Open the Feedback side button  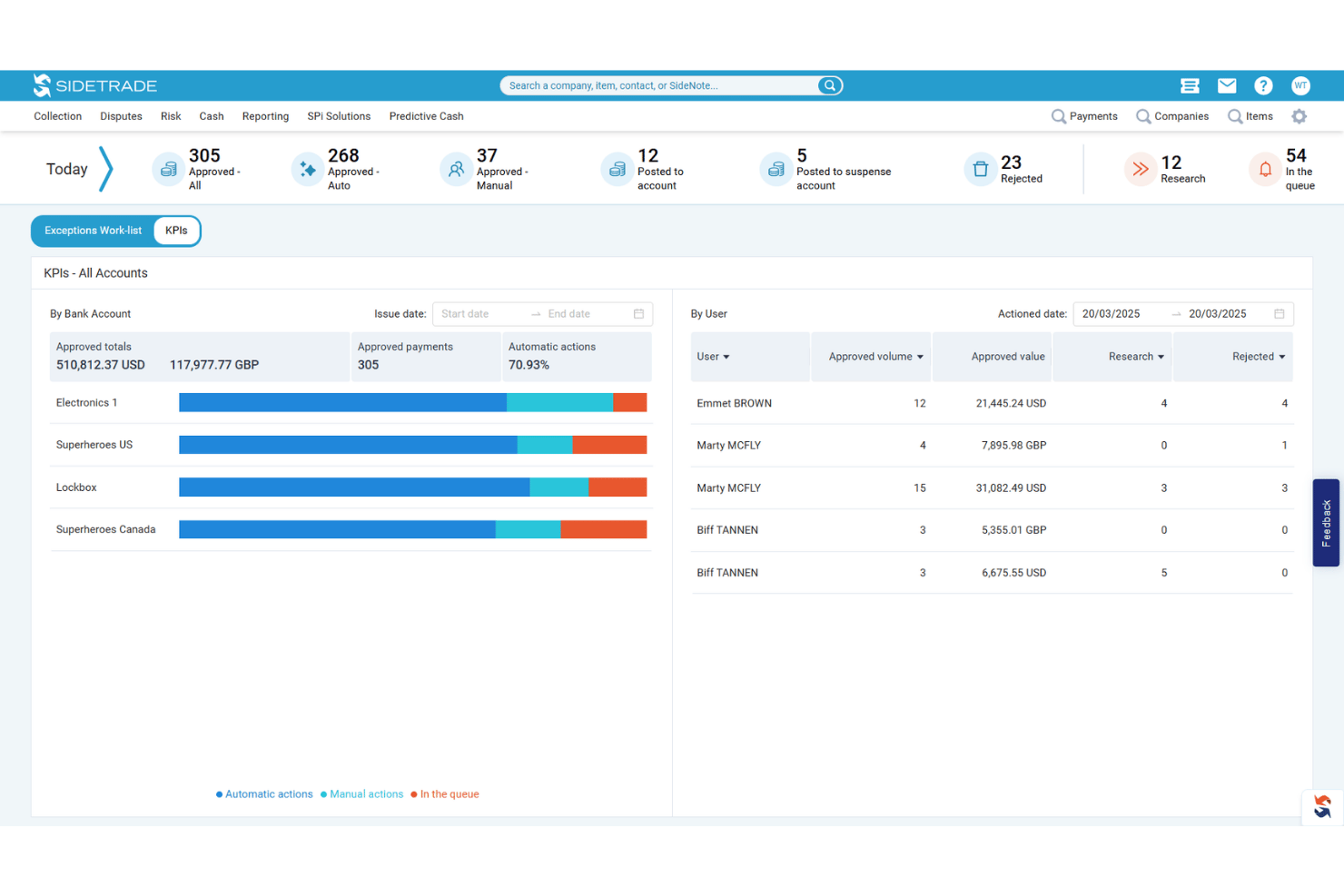click(1326, 523)
